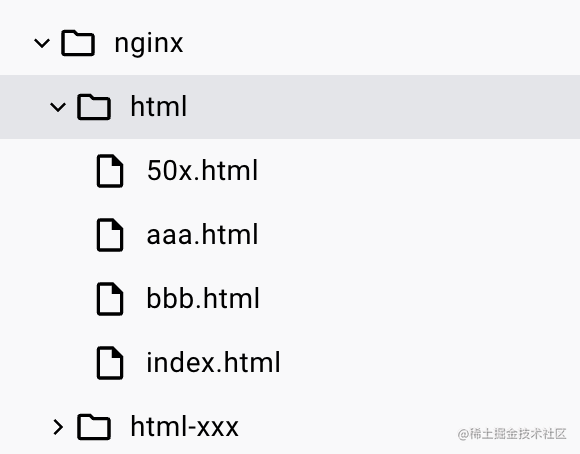
Task: Collapse the nginx folder chevron
Action: 42,43
